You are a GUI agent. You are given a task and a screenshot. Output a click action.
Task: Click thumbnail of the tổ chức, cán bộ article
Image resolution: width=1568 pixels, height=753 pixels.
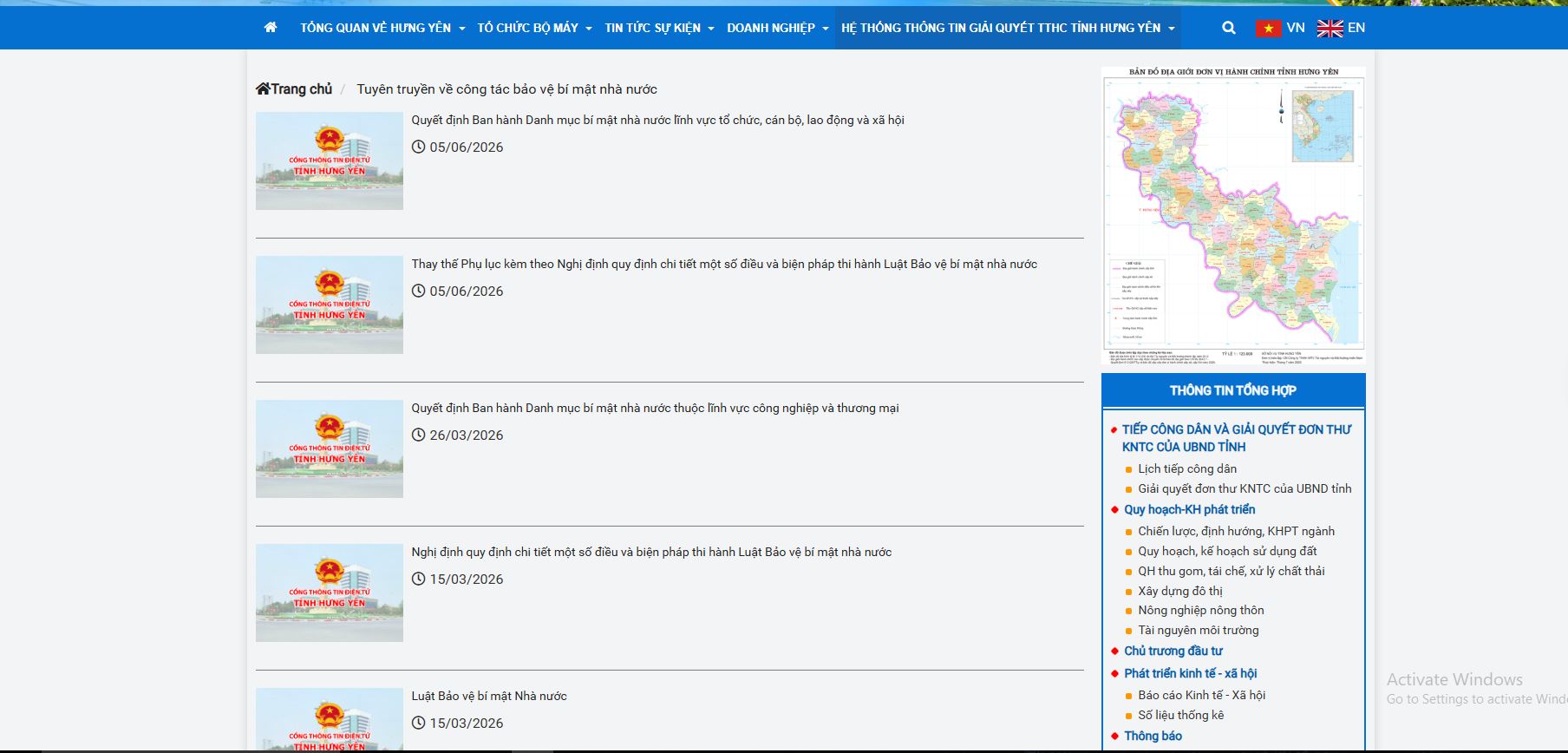(330, 160)
